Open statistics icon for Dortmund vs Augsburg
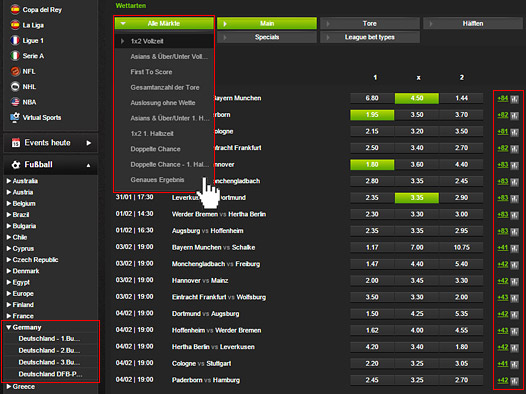This screenshot has width=526, height=394. [x=514, y=315]
